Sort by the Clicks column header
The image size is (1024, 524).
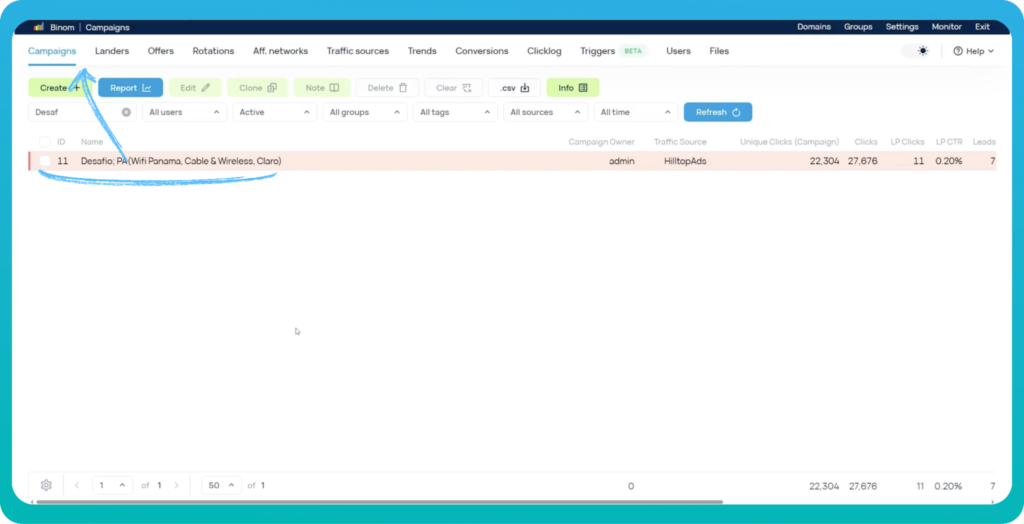(866, 142)
